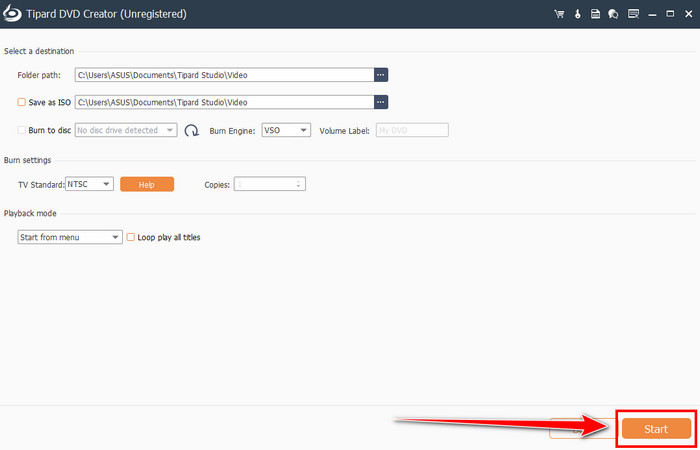Viewport: 700px width, 450px height.
Task: Click the save project icon
Action: click(x=595, y=14)
